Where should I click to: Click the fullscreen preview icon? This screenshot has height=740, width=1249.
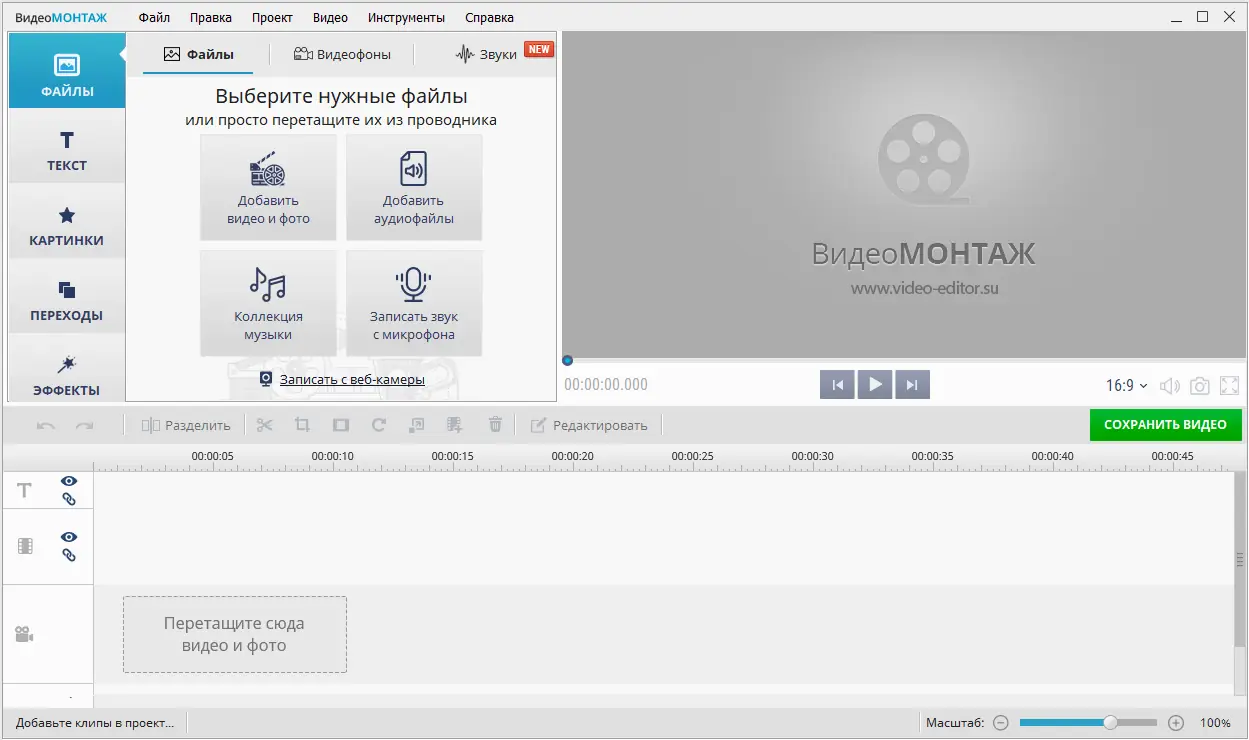(x=1230, y=386)
